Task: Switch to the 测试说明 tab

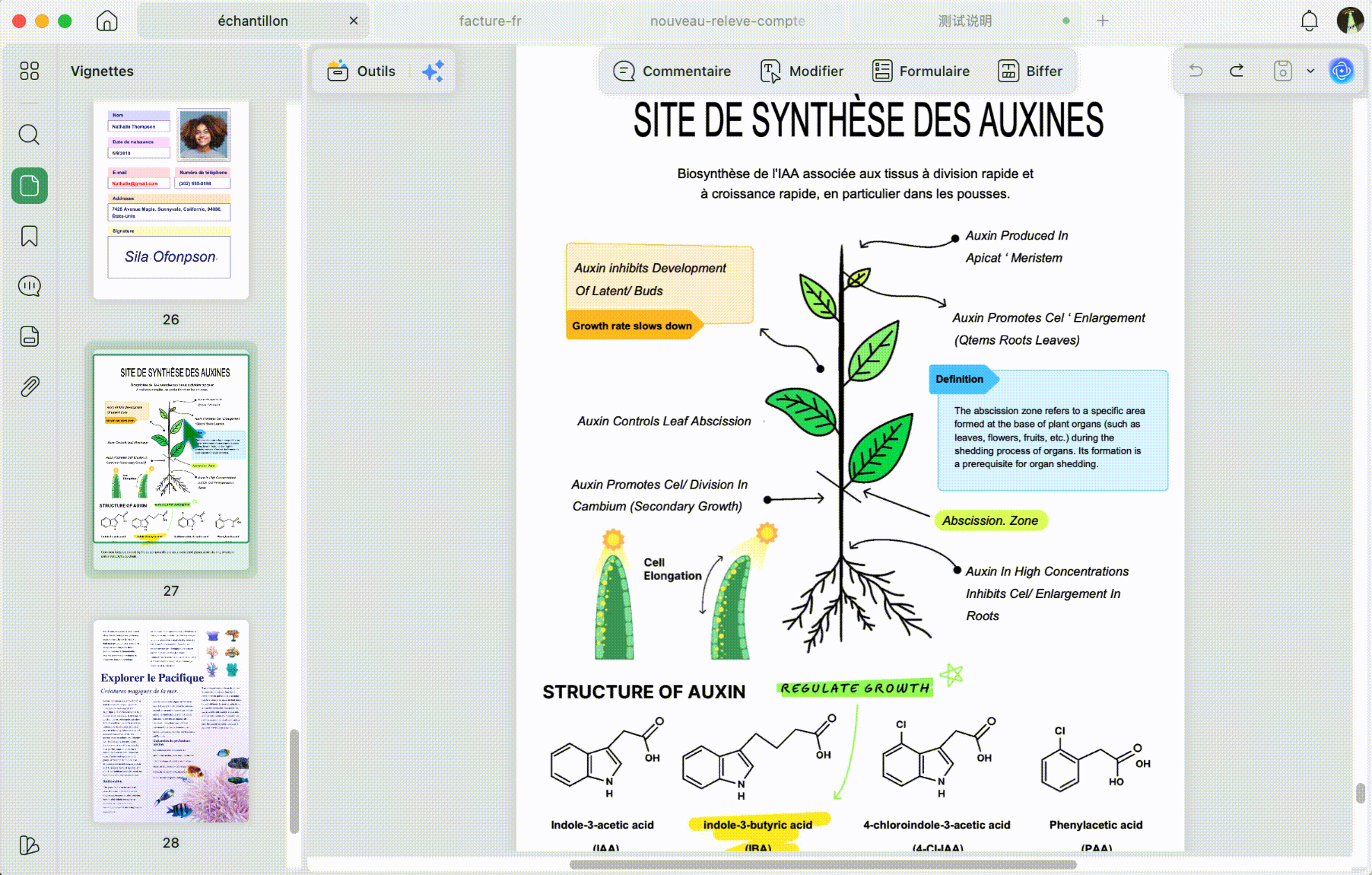Action: [x=965, y=21]
